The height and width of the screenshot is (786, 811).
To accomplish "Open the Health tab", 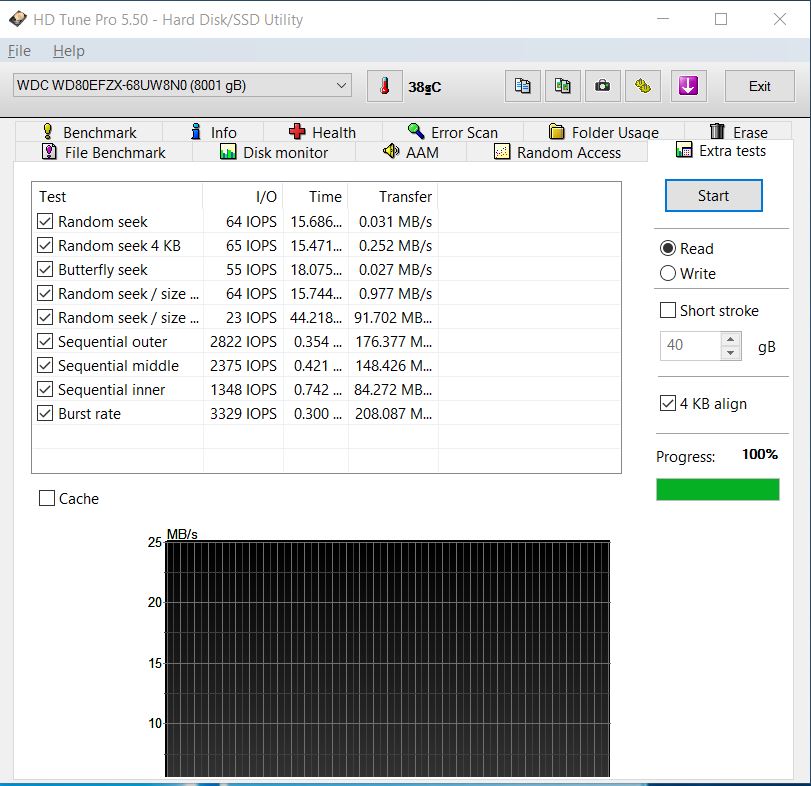I will pyautogui.click(x=321, y=132).
